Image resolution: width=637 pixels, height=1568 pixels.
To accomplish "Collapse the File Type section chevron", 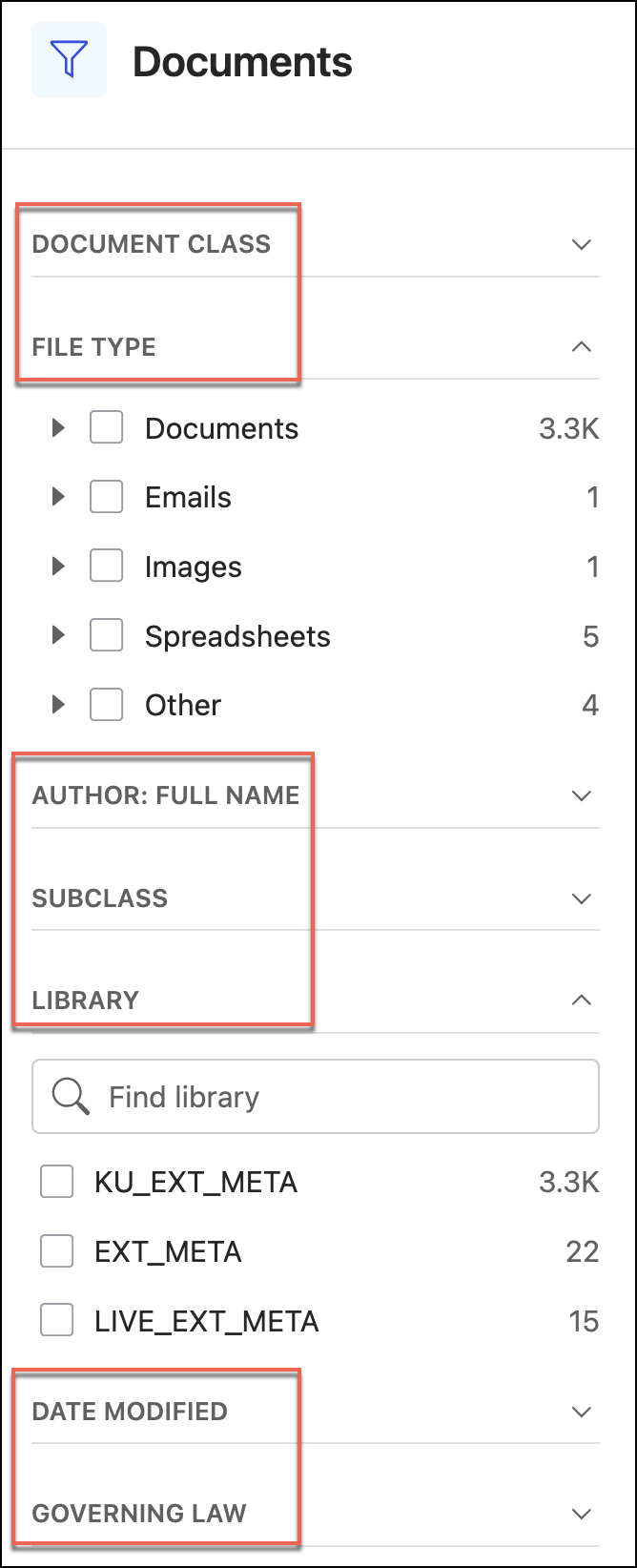I will click(581, 346).
